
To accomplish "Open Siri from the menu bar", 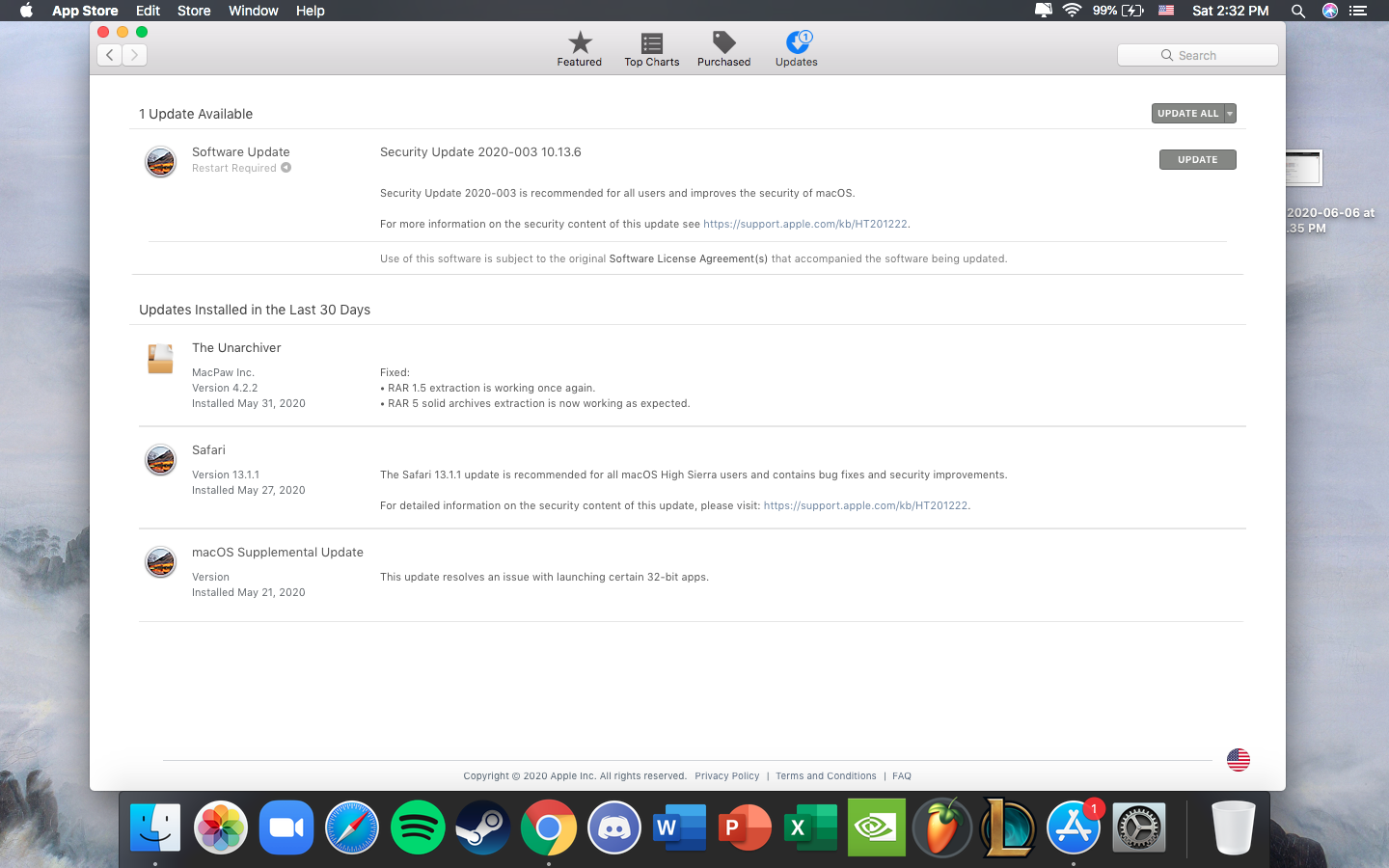I will tap(1329, 11).
